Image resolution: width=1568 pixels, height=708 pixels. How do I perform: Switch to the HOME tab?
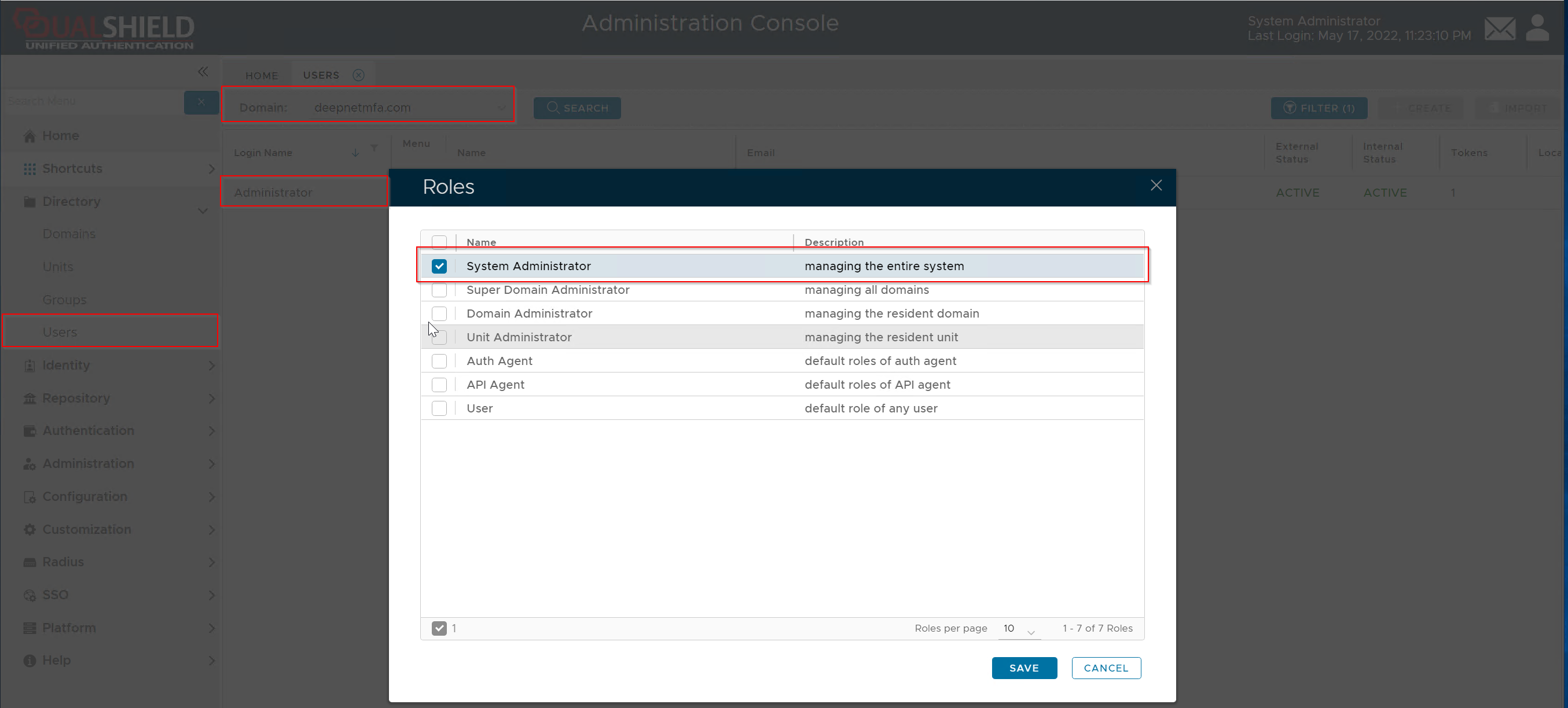[261, 75]
